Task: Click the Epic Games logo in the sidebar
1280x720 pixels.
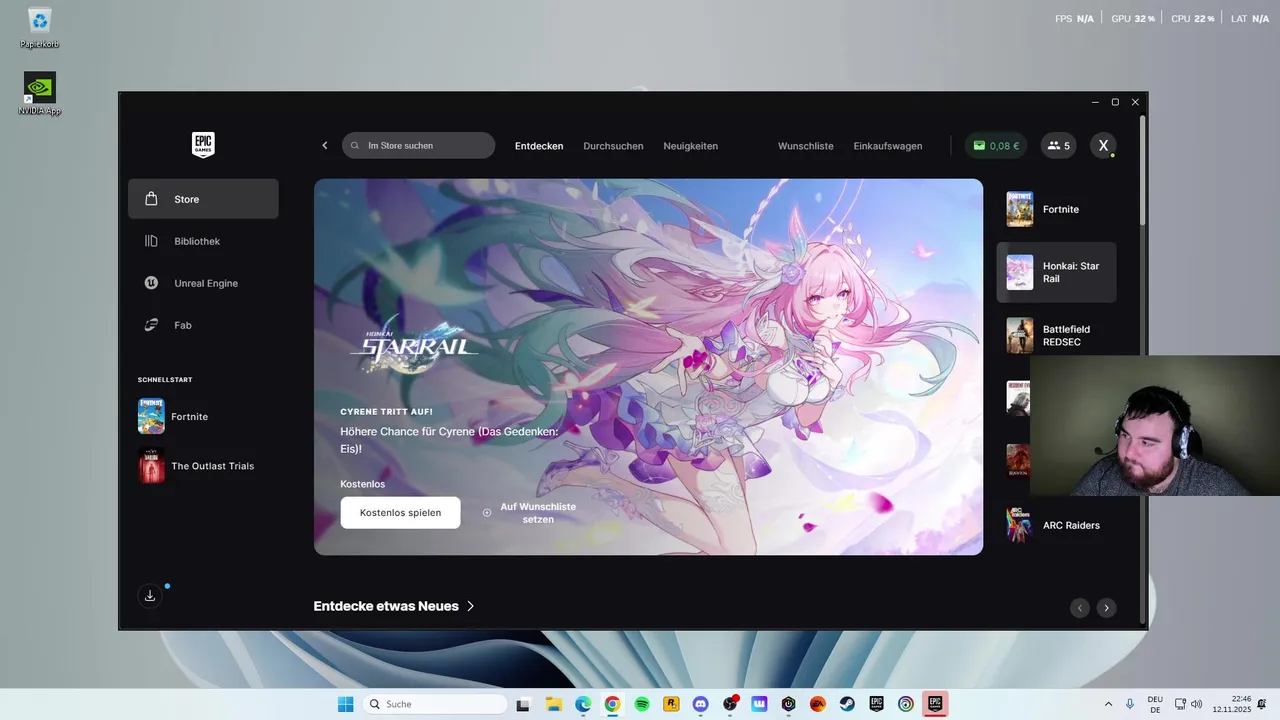Action: pyautogui.click(x=203, y=145)
